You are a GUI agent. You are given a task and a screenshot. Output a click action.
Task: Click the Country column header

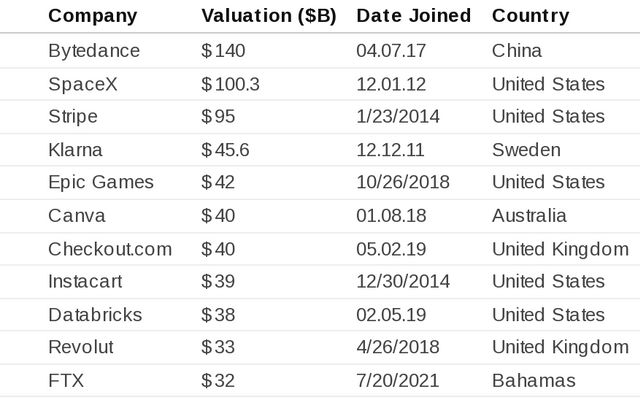tap(530, 16)
